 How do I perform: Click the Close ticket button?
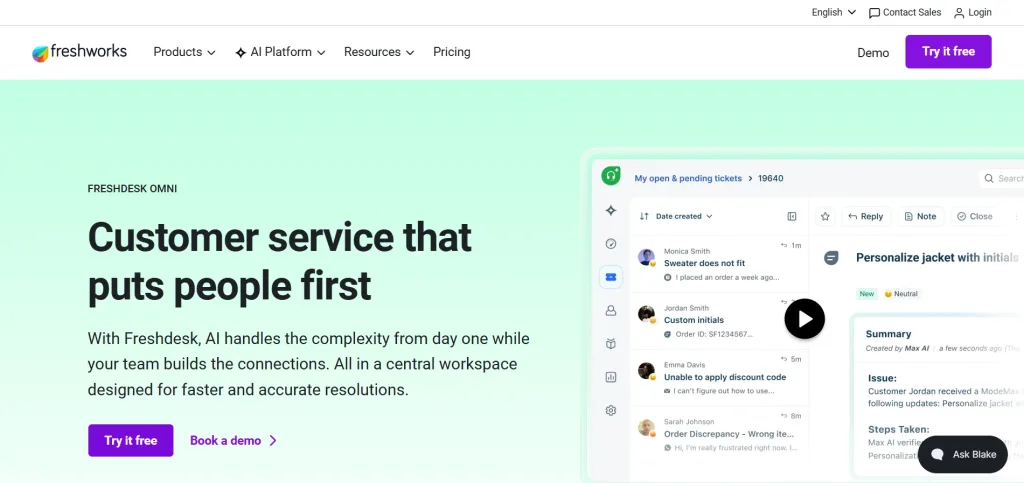974,216
